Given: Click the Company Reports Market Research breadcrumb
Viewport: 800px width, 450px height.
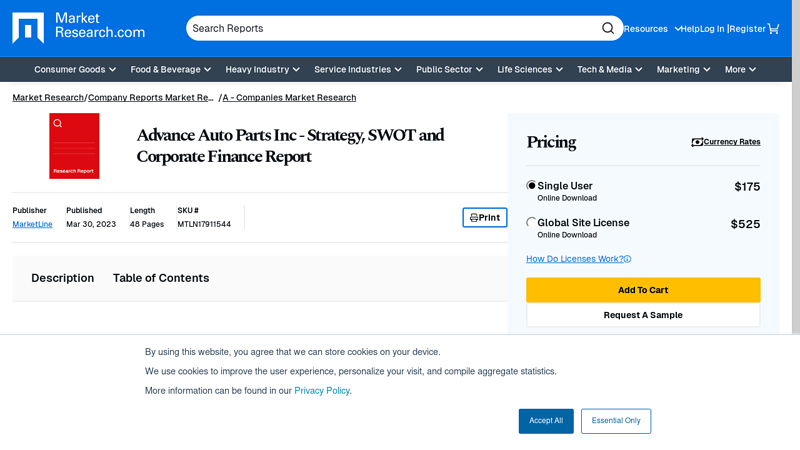Looking at the screenshot, I should (x=151, y=97).
